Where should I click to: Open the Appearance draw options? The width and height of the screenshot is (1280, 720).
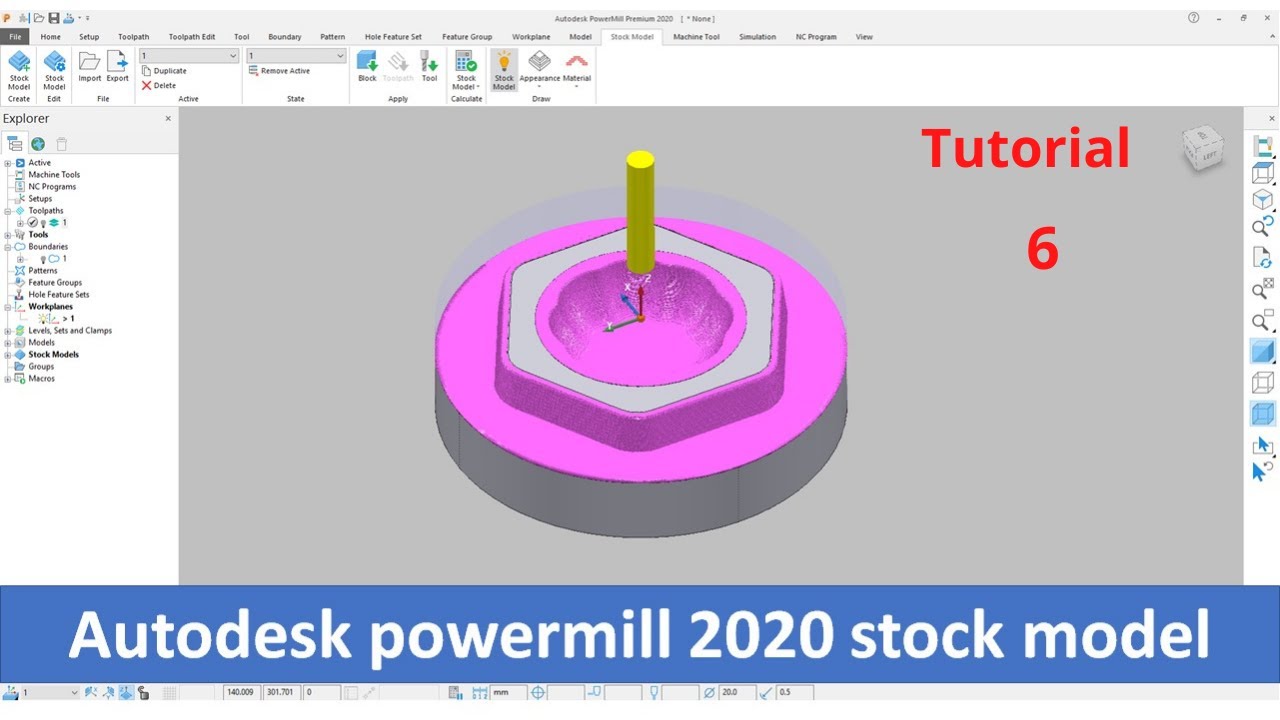pyautogui.click(x=539, y=69)
